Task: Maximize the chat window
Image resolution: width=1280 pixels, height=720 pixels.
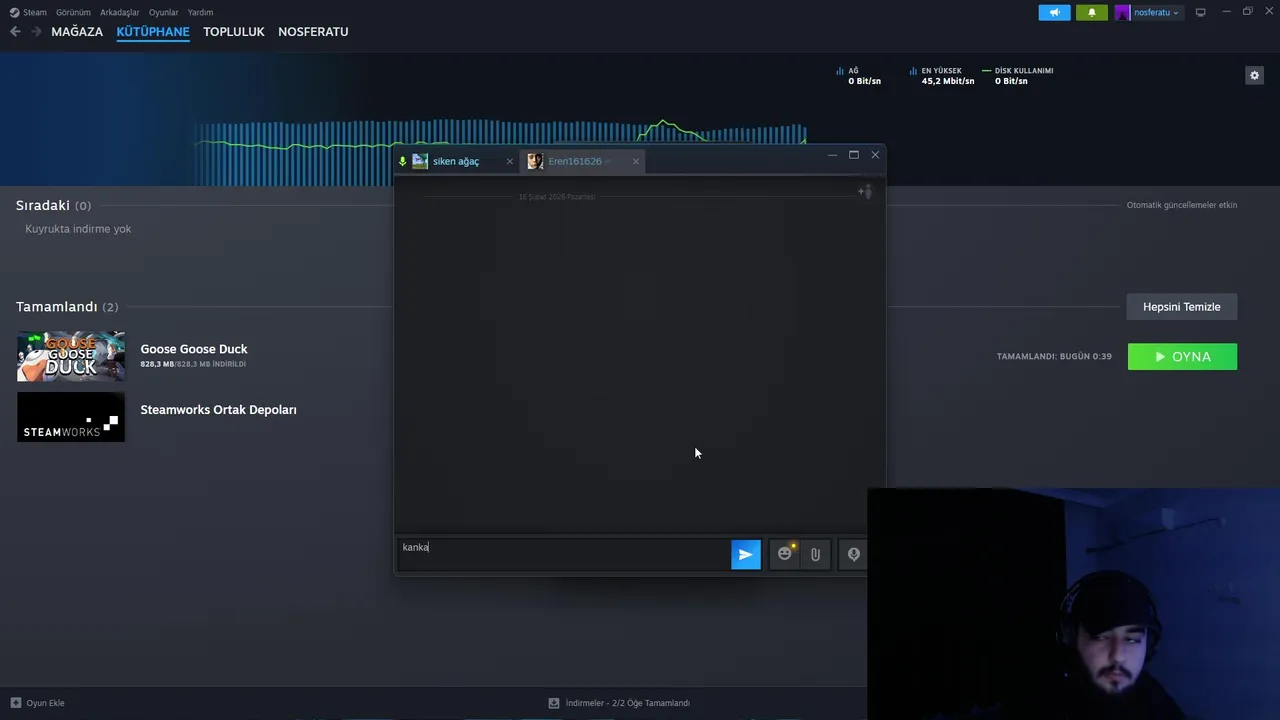Action: [x=854, y=155]
